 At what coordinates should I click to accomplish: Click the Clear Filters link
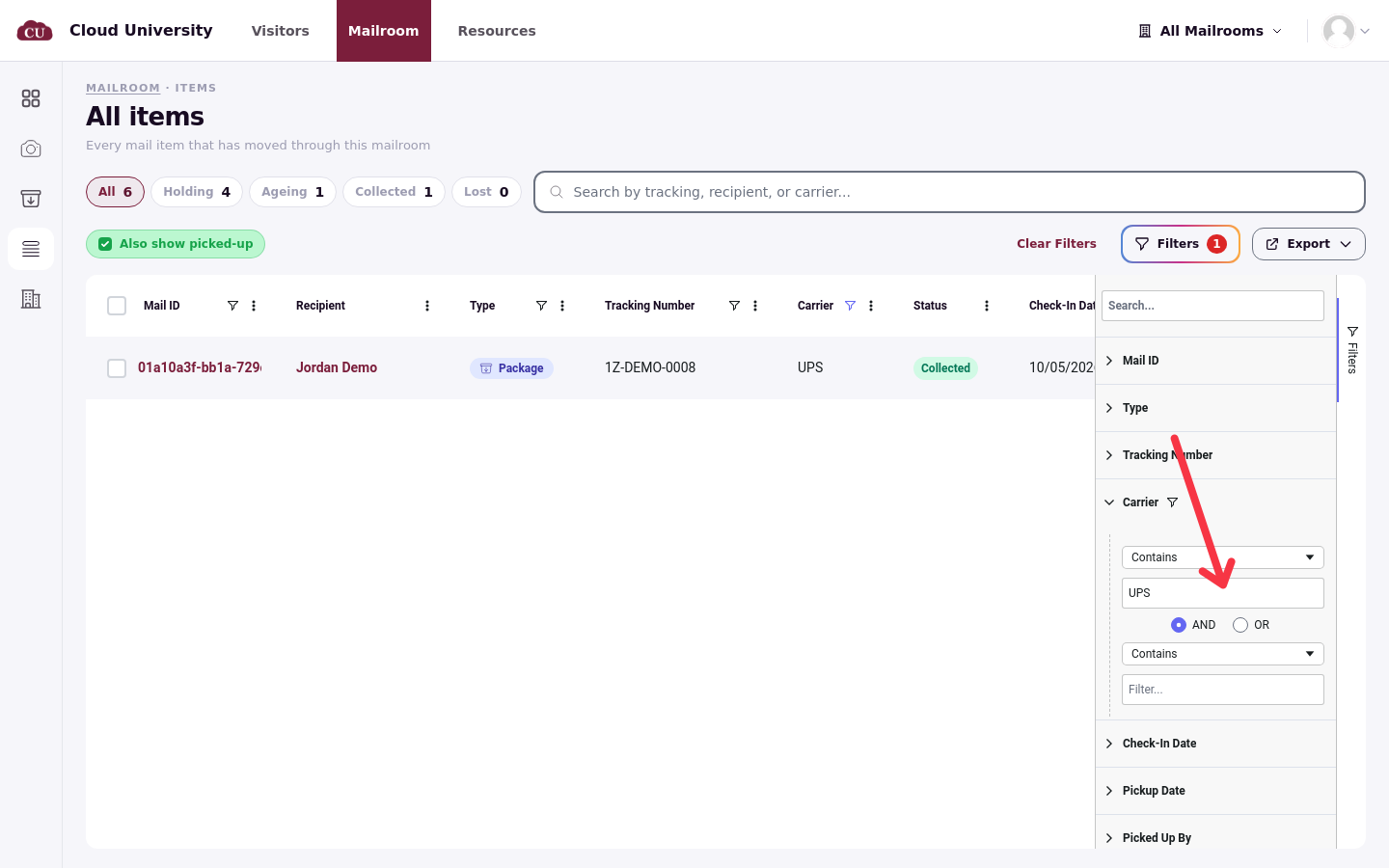(x=1056, y=244)
